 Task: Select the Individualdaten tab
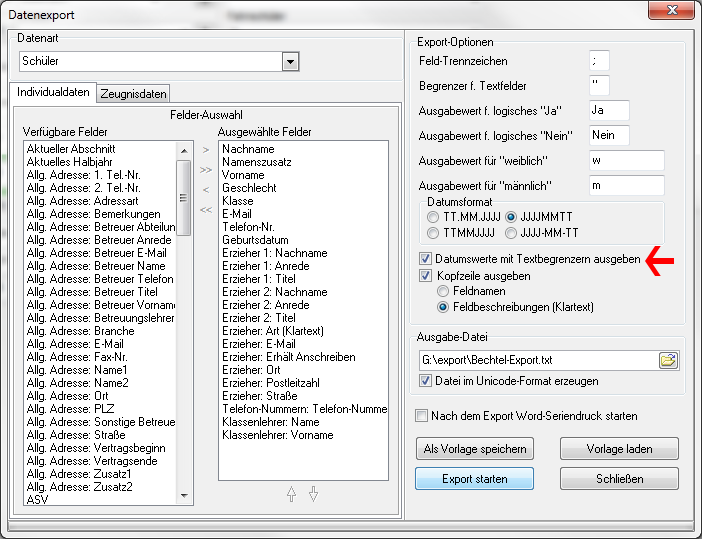(54, 92)
